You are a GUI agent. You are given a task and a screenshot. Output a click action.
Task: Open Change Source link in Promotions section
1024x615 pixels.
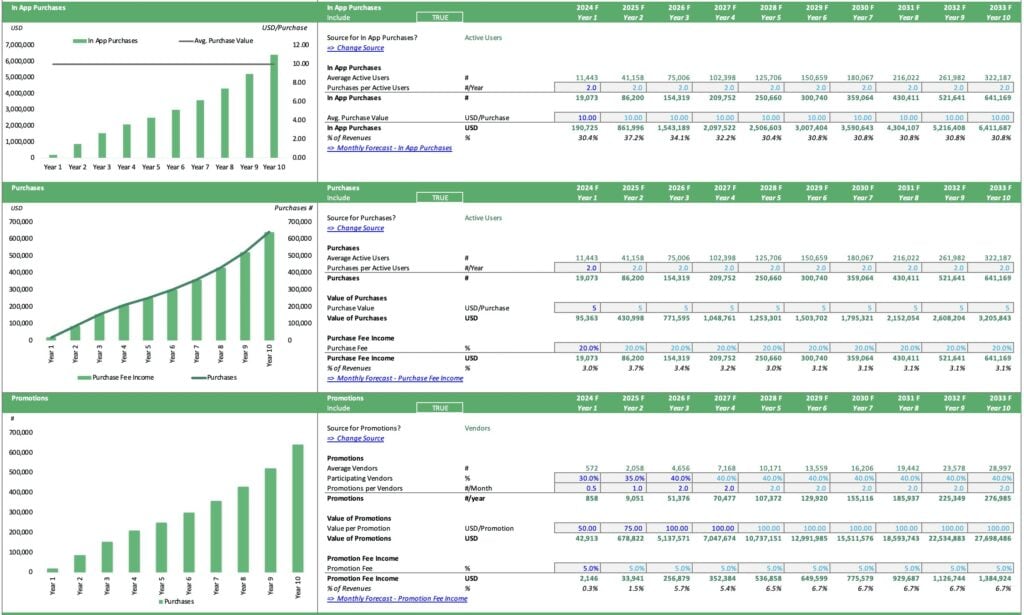[x=355, y=438]
